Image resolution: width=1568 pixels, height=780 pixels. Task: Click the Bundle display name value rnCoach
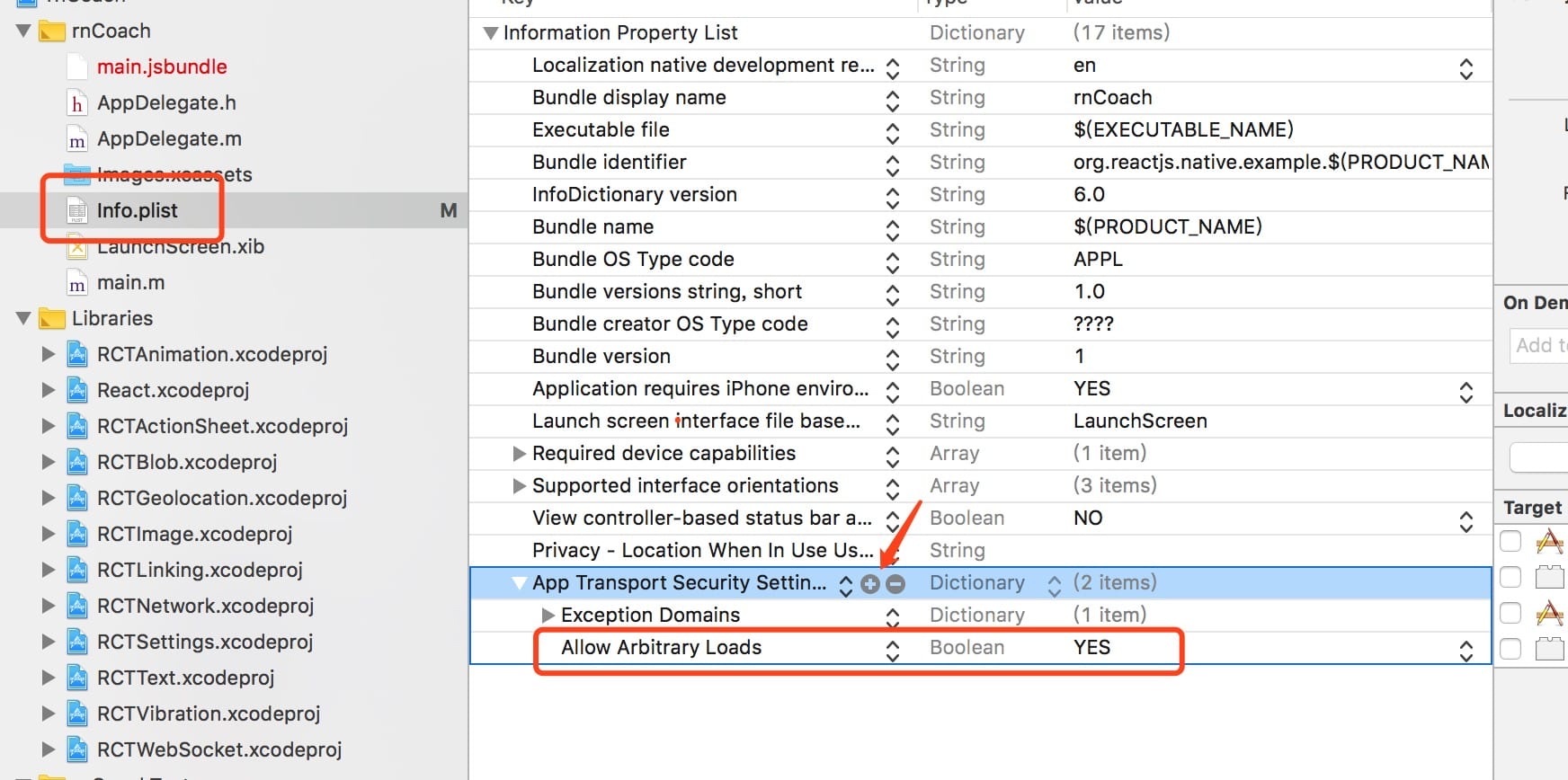click(x=1112, y=98)
